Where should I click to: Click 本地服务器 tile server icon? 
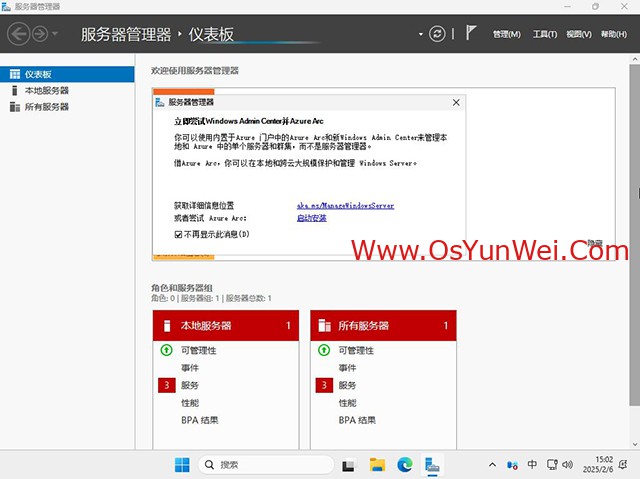tap(167, 326)
